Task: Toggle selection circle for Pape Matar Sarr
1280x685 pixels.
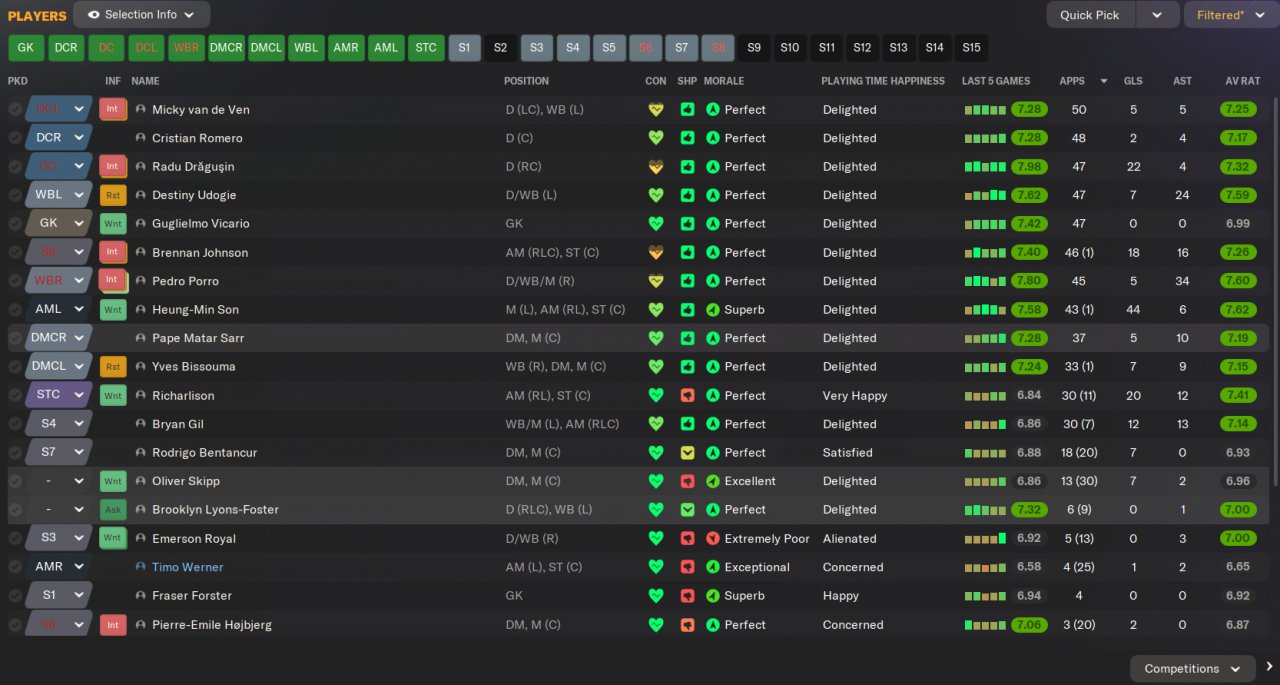Action: [15, 338]
